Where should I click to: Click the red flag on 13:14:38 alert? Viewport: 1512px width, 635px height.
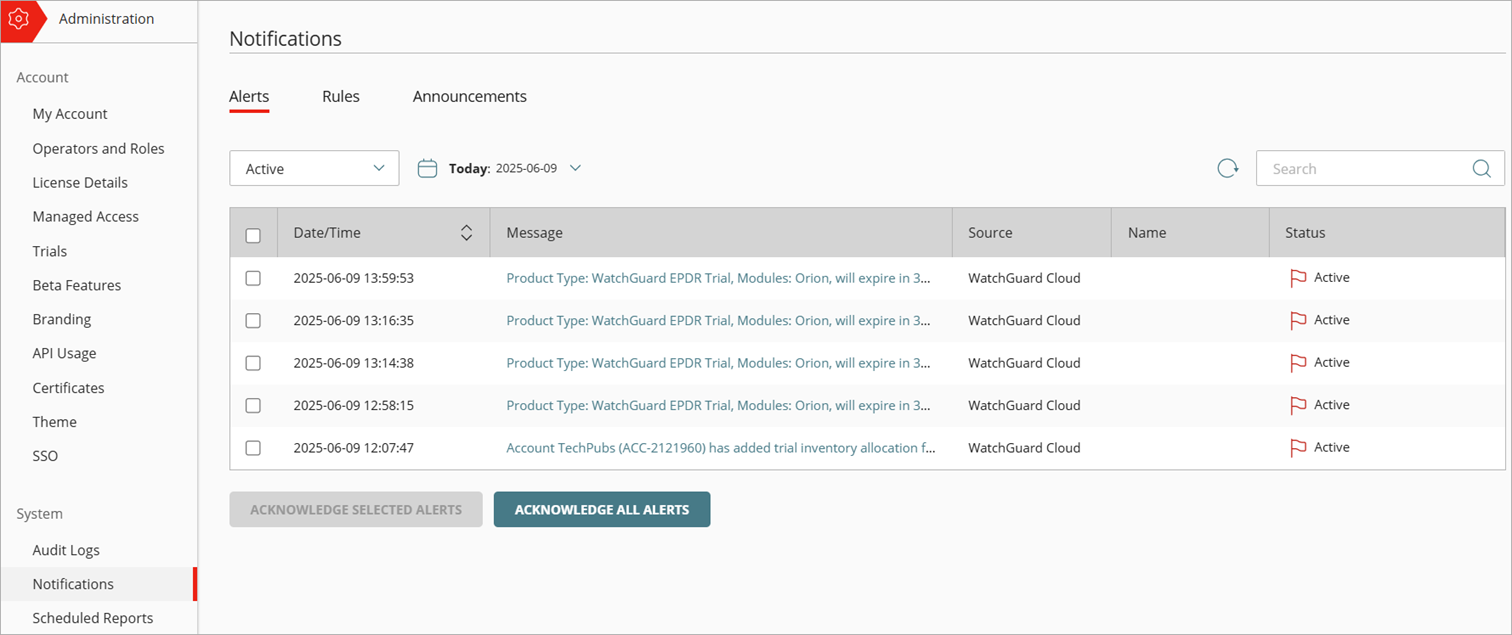[1298, 363]
